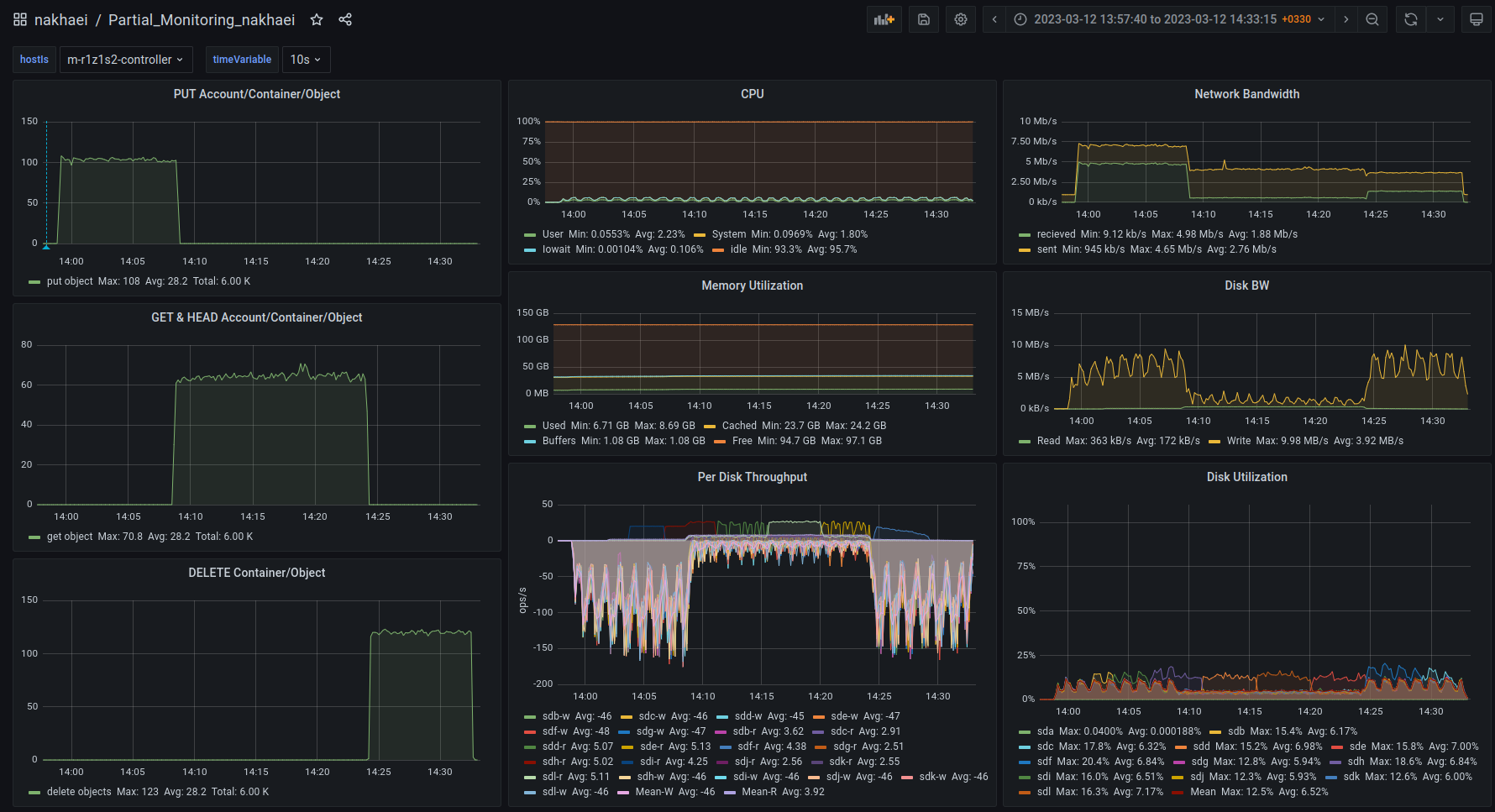The width and height of the screenshot is (1495, 812).
Task: Click the dashboards grid icon beside nakhaei
Action: [x=20, y=19]
